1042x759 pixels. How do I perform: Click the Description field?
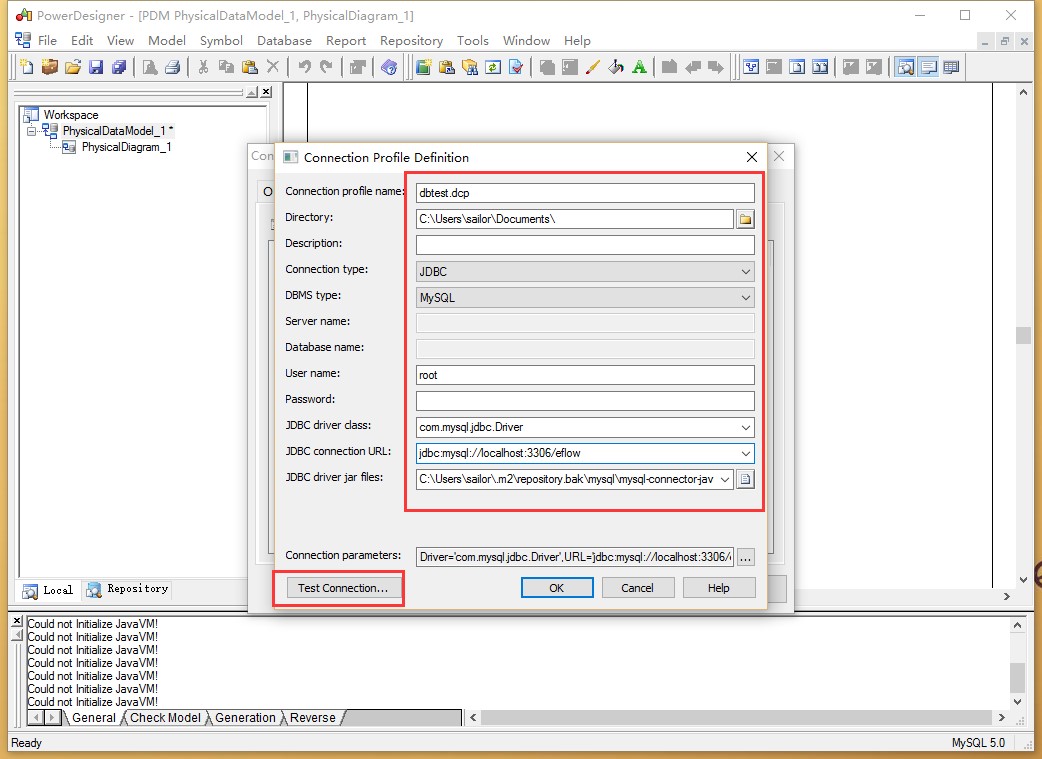tap(585, 245)
